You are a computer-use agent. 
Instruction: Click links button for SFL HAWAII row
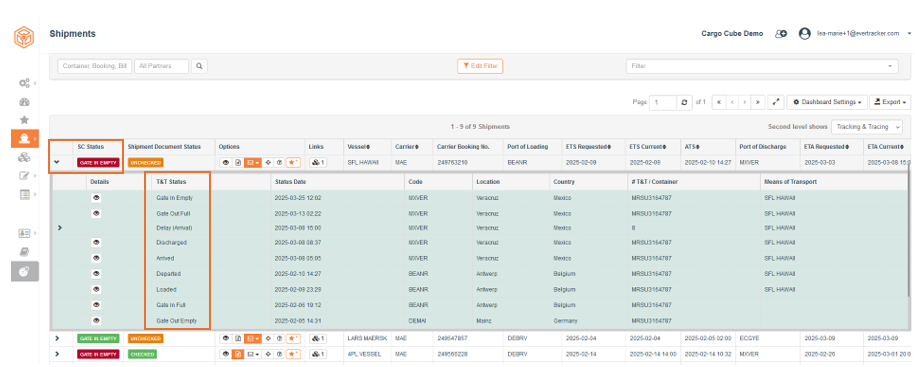[318, 163]
